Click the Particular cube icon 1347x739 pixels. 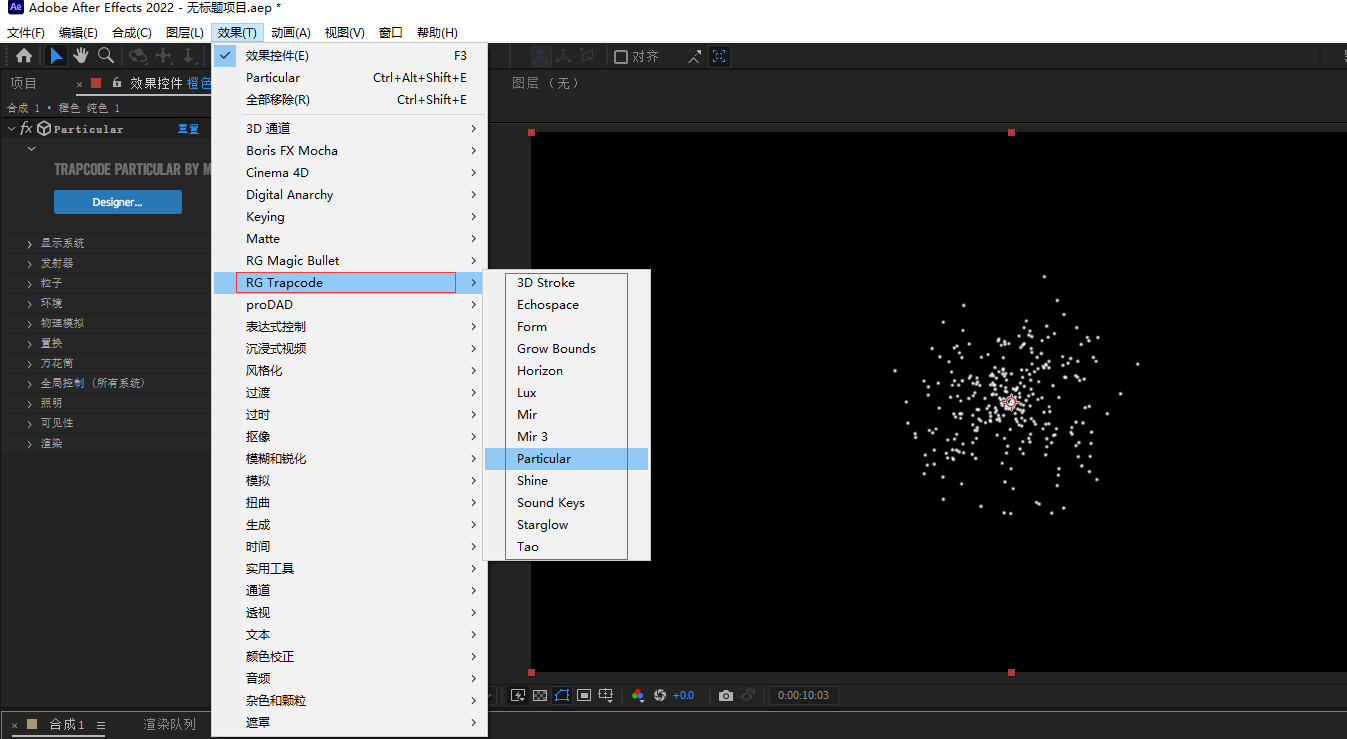tap(44, 129)
